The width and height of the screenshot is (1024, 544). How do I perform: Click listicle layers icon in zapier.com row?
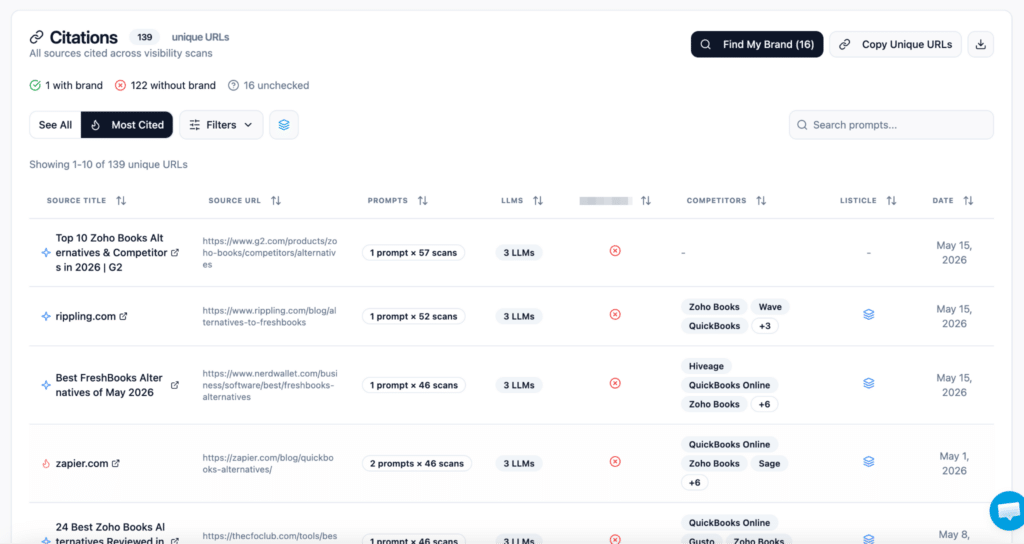click(869, 462)
